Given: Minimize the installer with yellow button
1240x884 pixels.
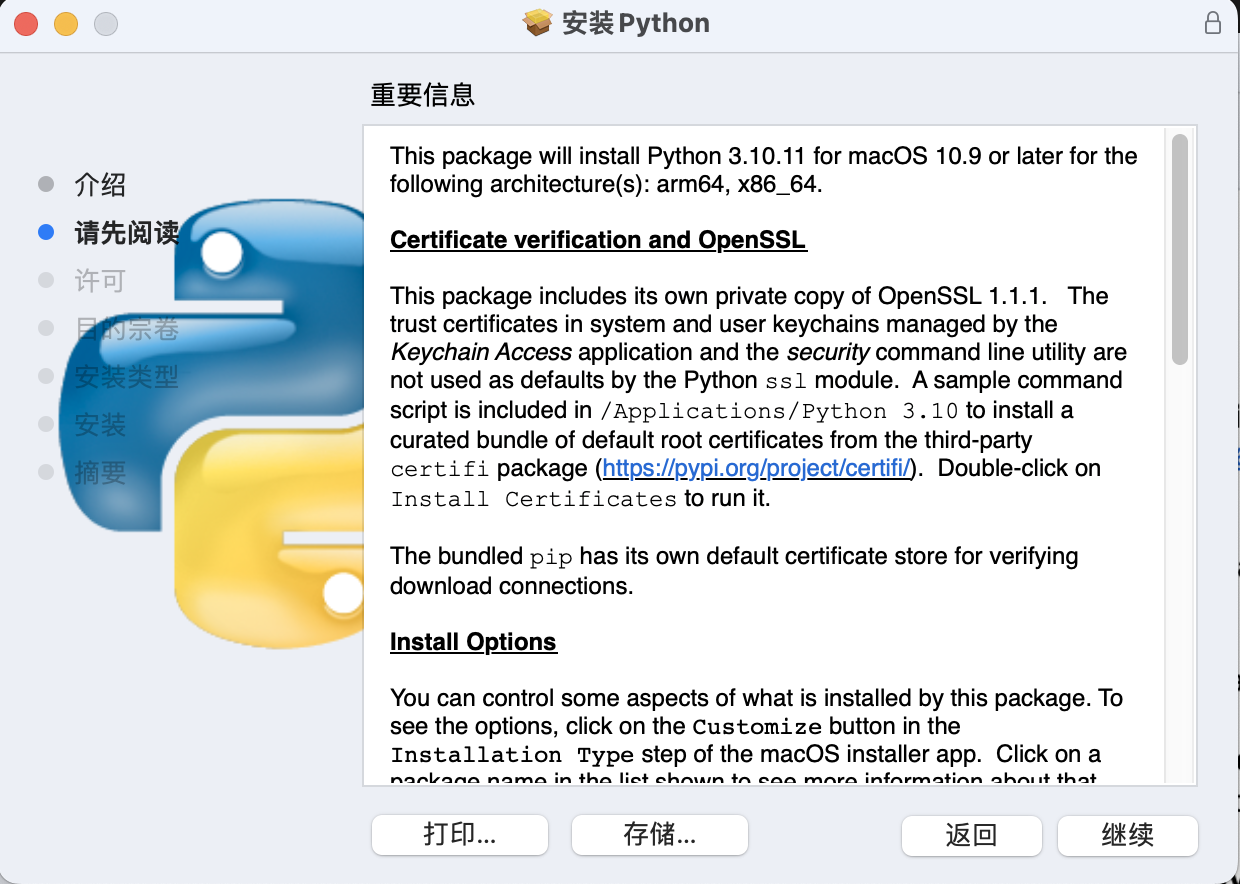Looking at the screenshot, I should [66, 24].
